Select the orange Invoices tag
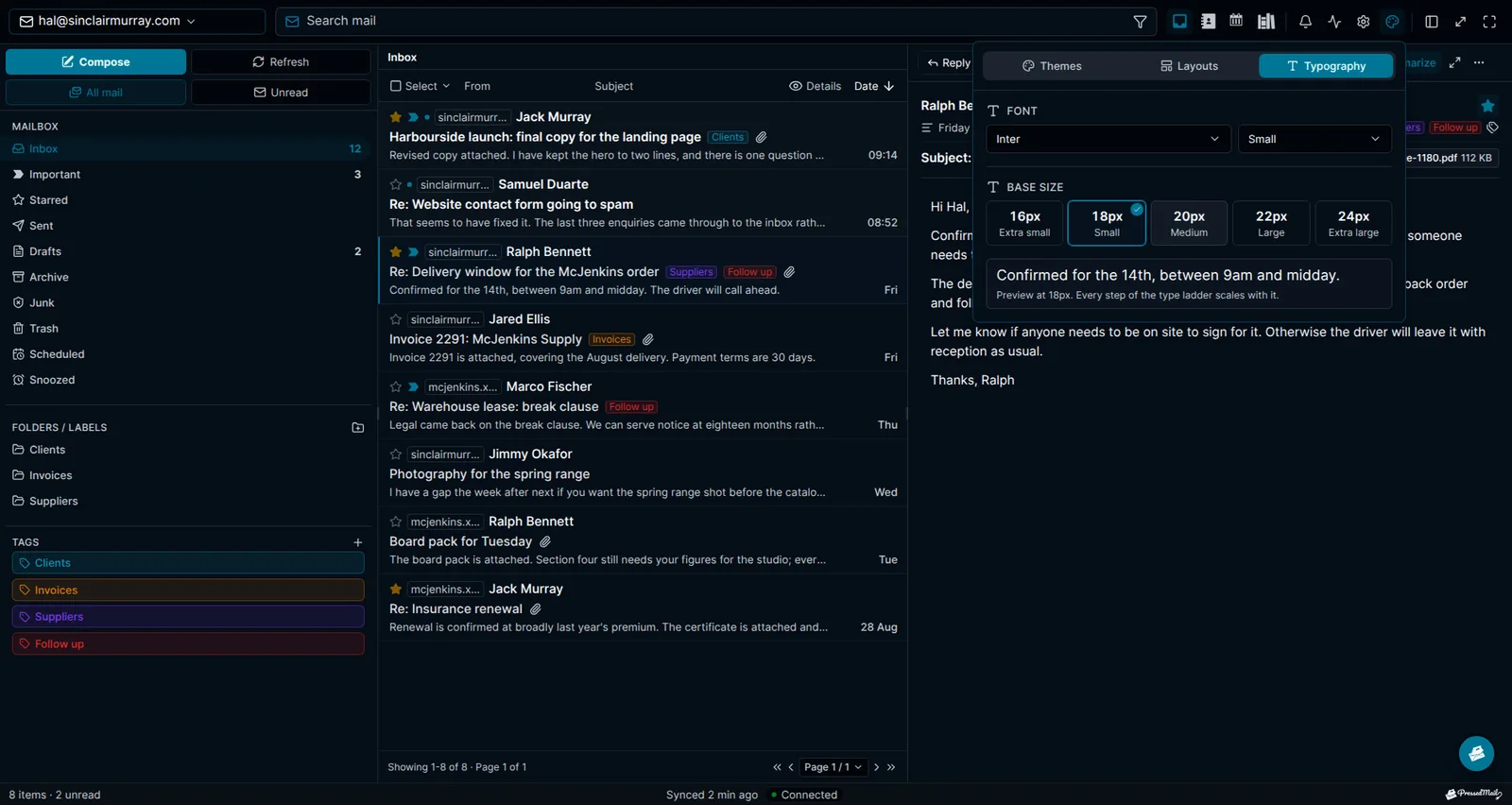The image size is (1512, 805). pyautogui.click(x=188, y=591)
